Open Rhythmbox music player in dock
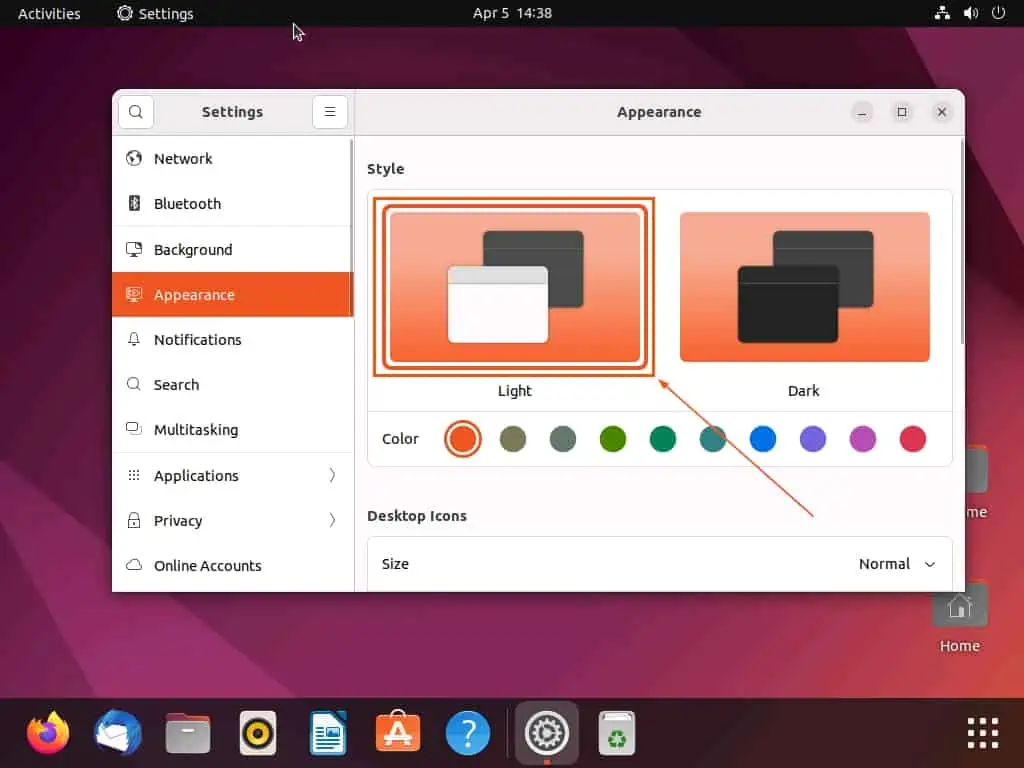 point(258,733)
